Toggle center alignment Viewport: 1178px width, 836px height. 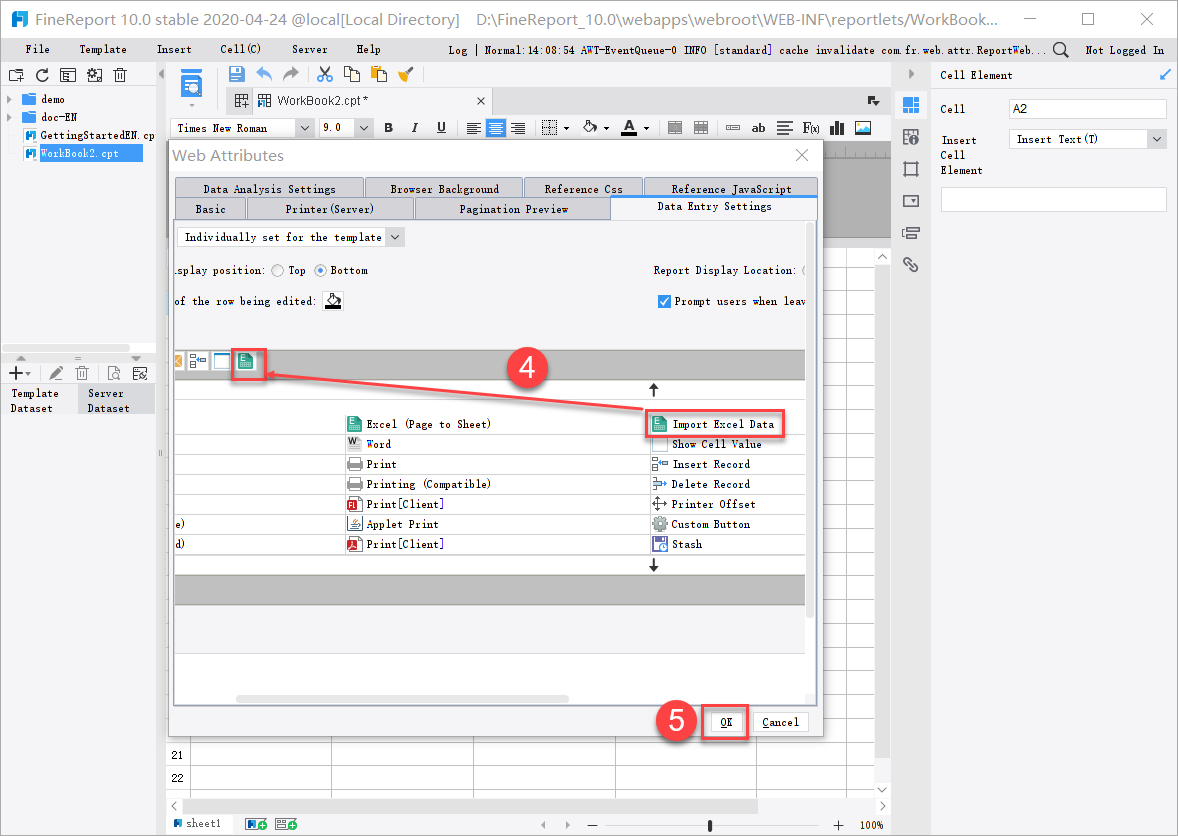tap(496, 128)
